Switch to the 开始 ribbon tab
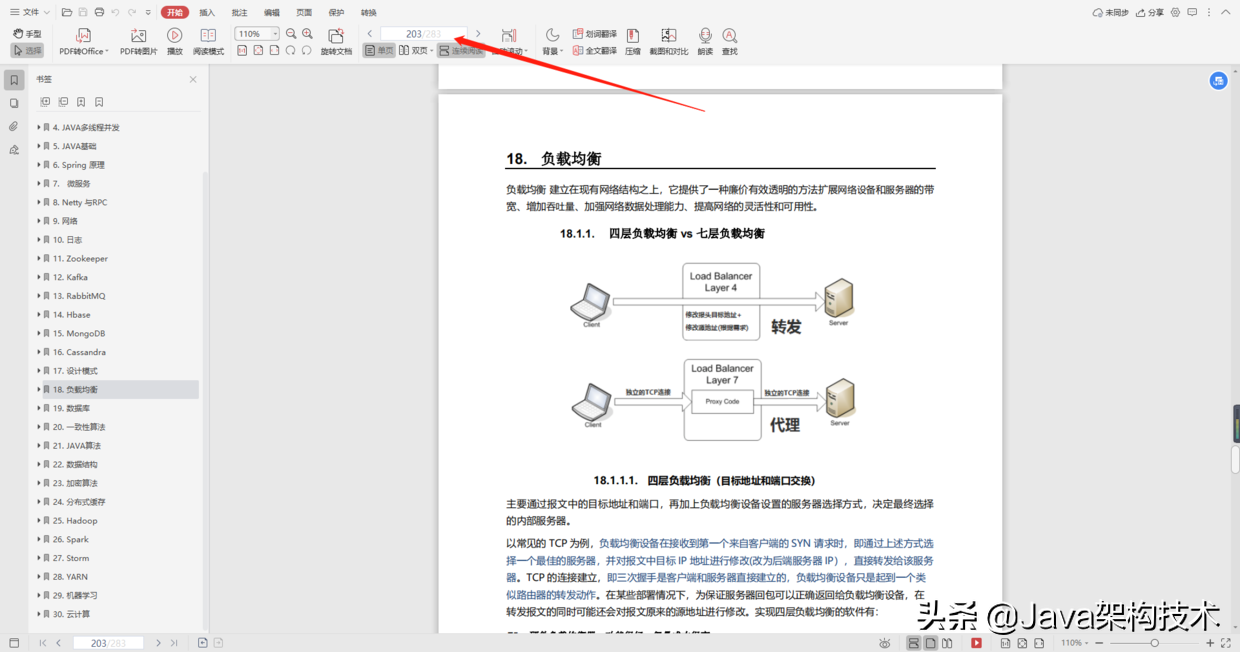This screenshot has width=1240, height=652. tap(175, 12)
